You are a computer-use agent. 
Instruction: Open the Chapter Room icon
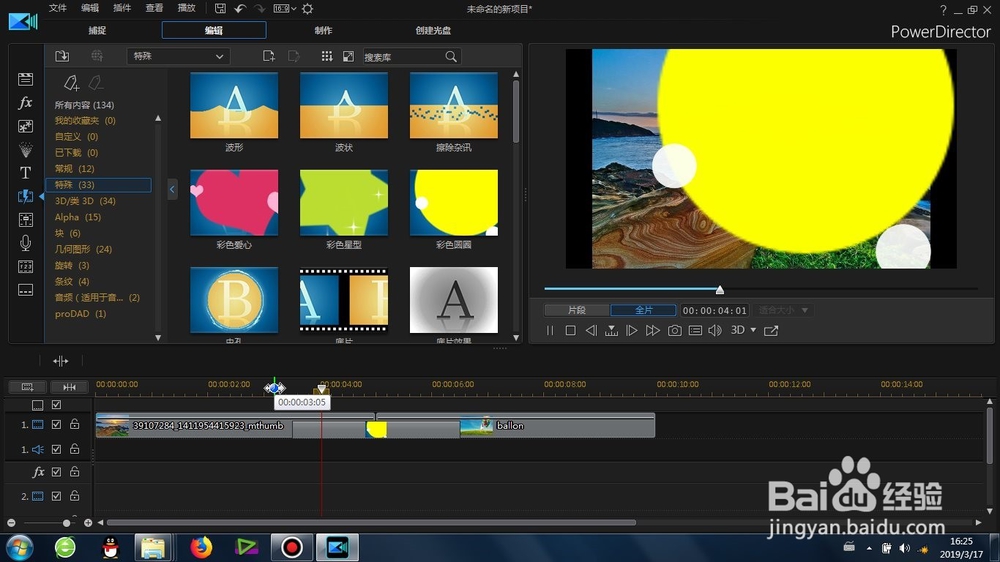point(26,267)
